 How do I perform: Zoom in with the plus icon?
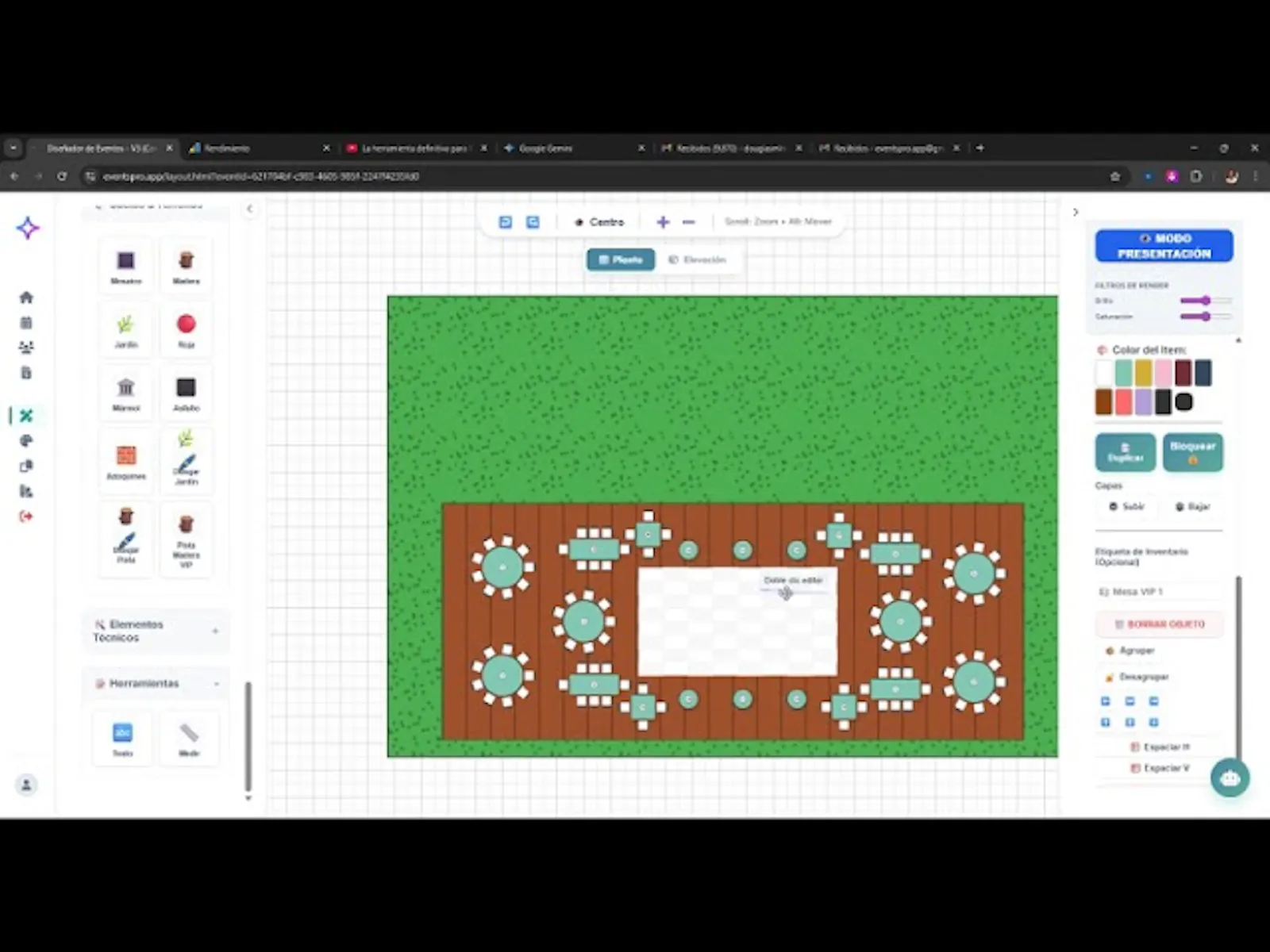(x=663, y=222)
